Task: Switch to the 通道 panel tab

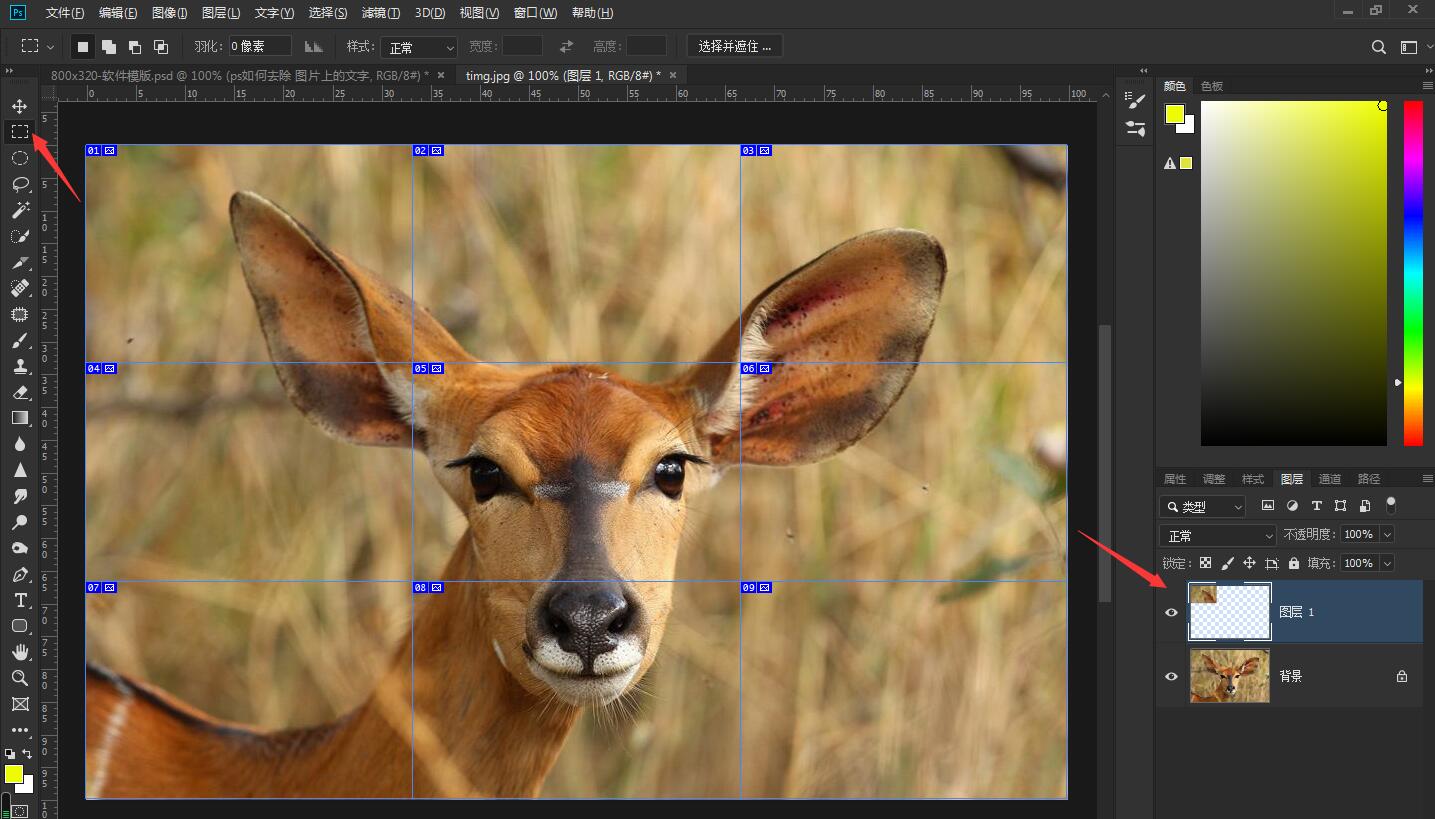Action: coord(1329,479)
